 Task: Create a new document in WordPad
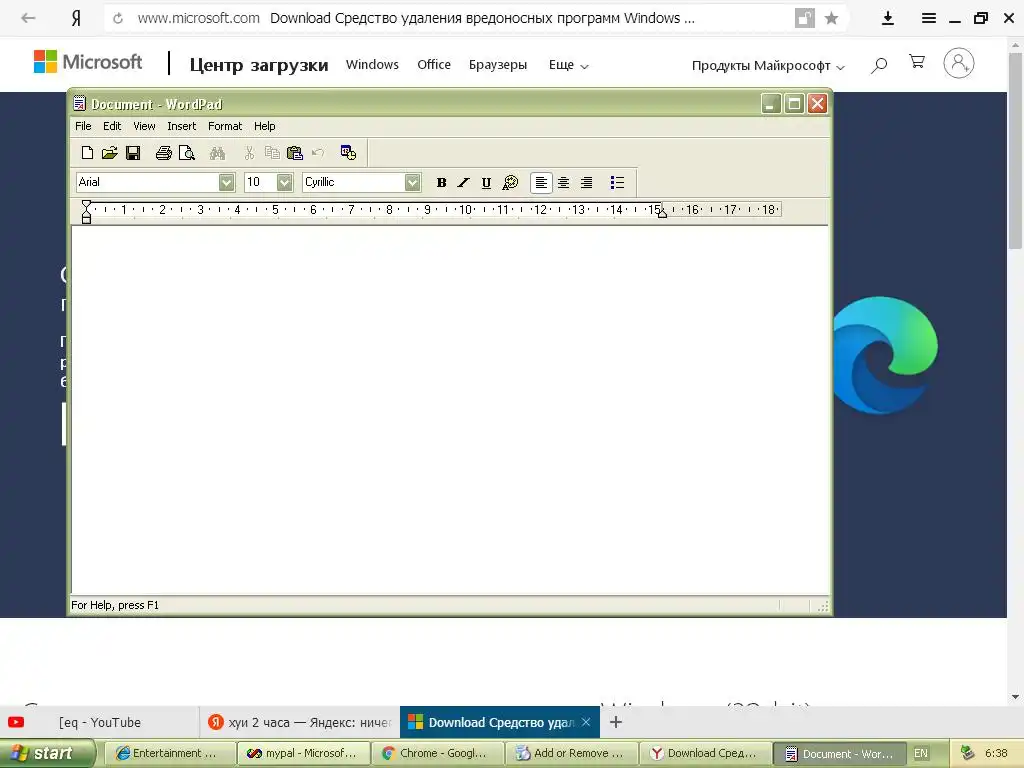click(x=87, y=153)
